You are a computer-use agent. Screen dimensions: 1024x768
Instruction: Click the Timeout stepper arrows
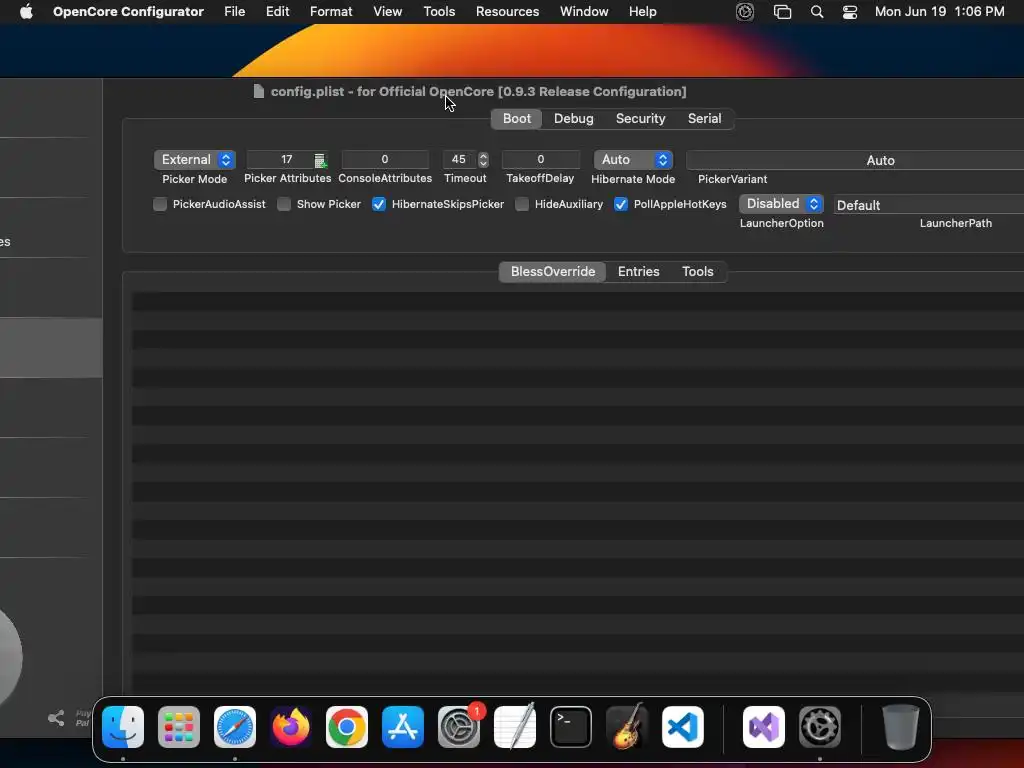point(483,159)
